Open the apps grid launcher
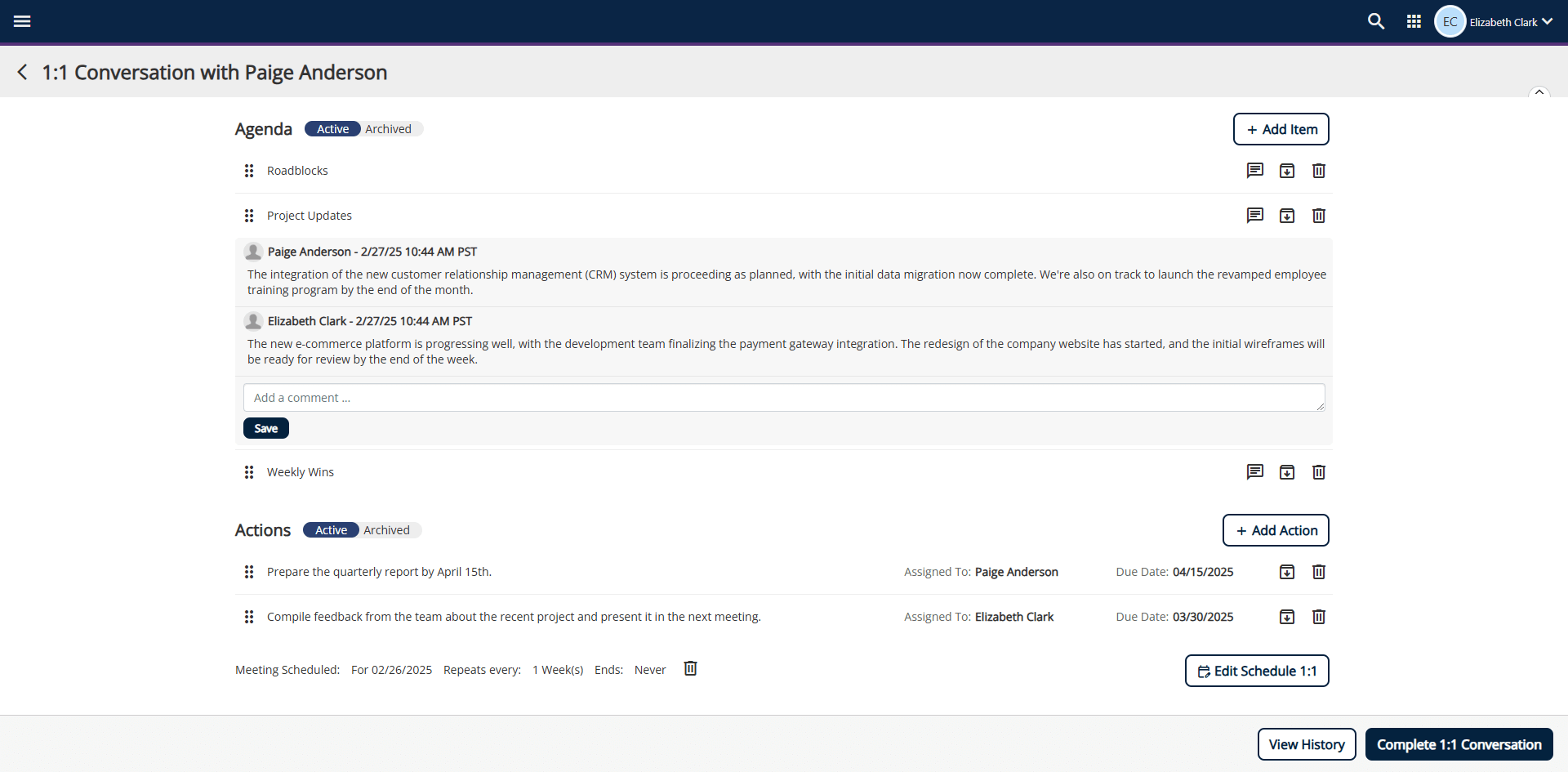The image size is (1568, 772). 1414,21
